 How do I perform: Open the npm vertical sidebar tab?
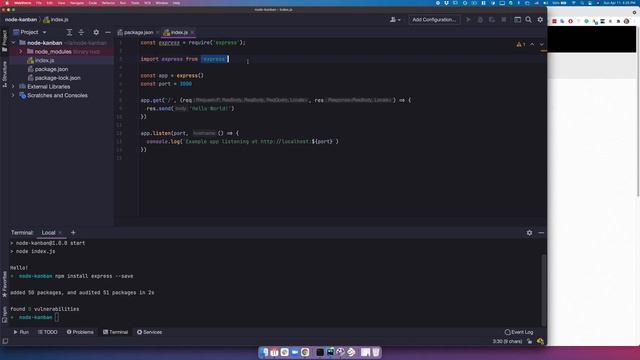[x=4, y=314]
